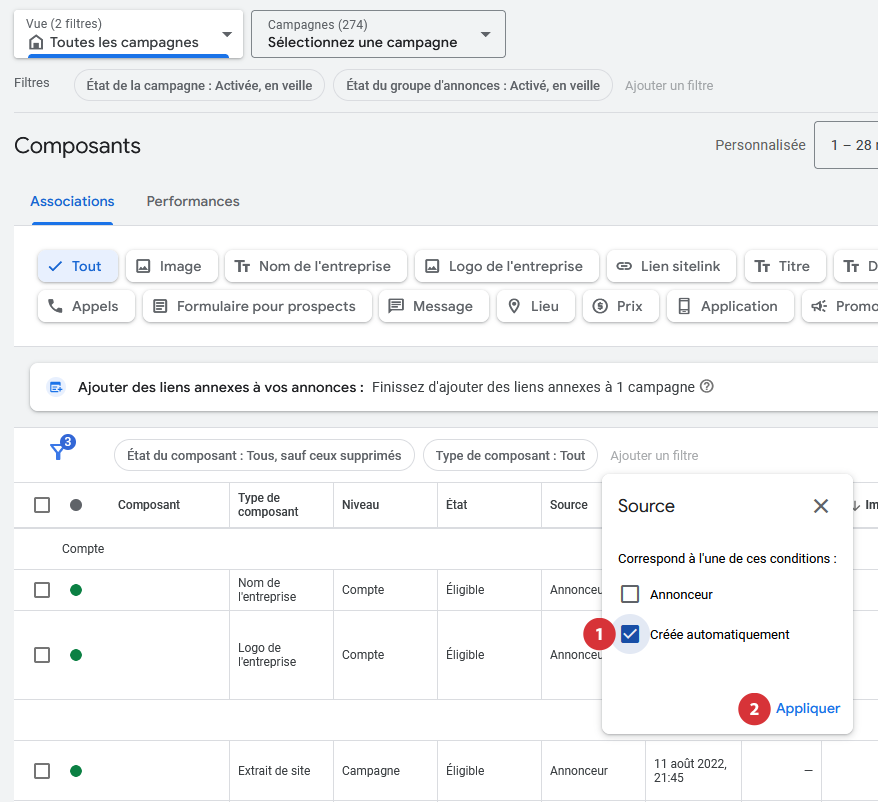
Task: Click green status dot in Logo de l'entreprise row
Action: pos(76,655)
